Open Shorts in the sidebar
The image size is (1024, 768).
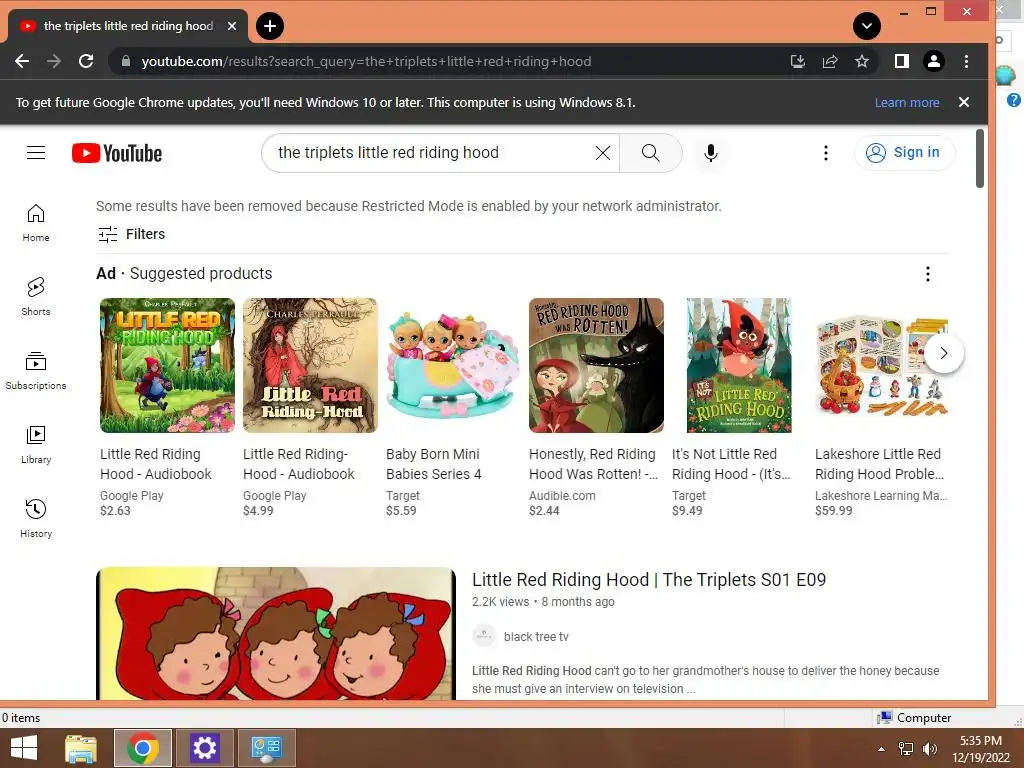coord(36,296)
